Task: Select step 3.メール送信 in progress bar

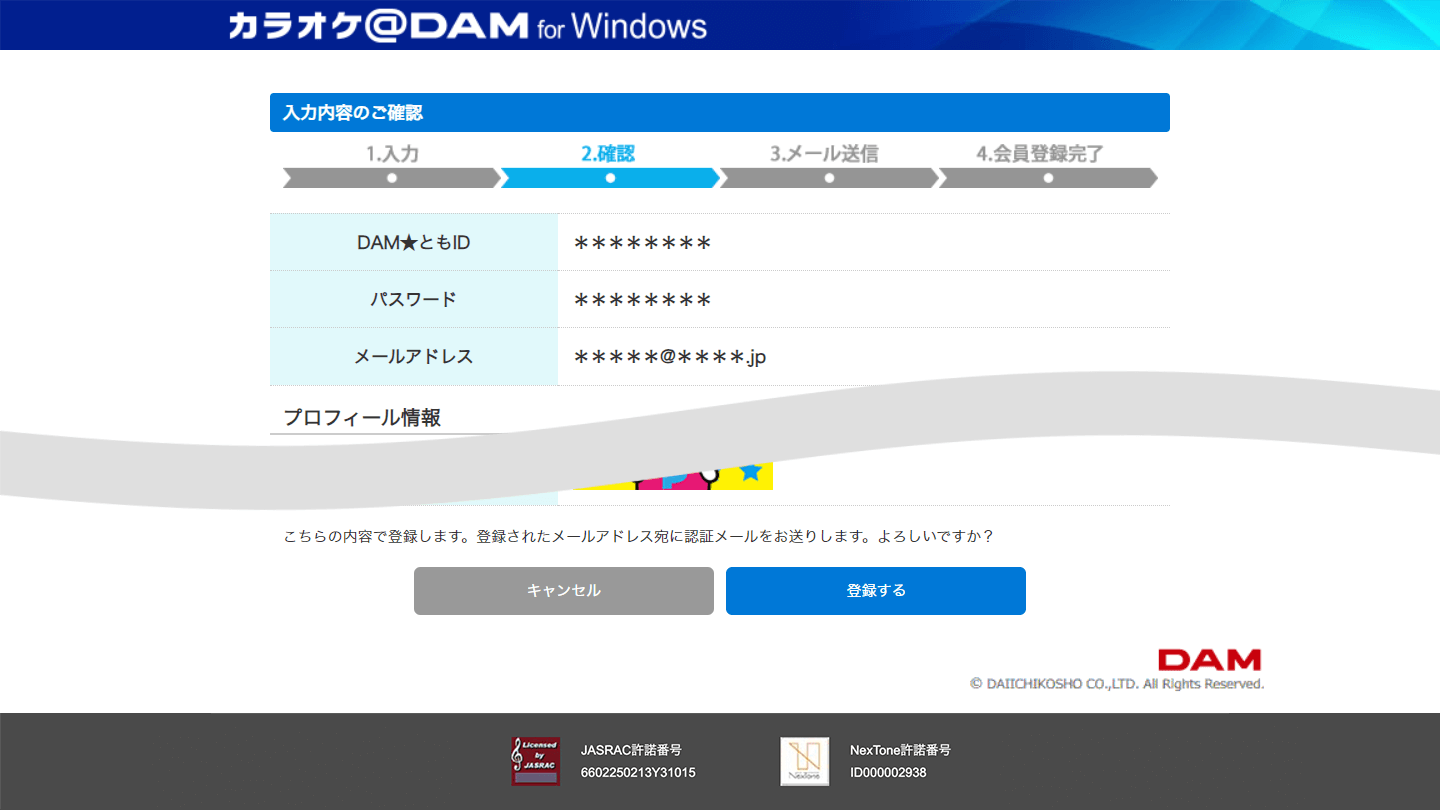Action: (x=829, y=167)
